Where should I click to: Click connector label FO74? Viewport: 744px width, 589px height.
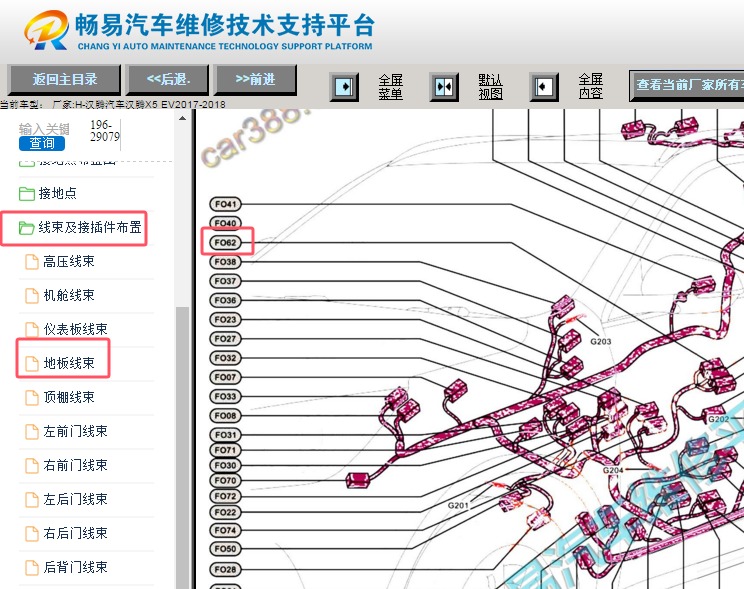point(225,531)
